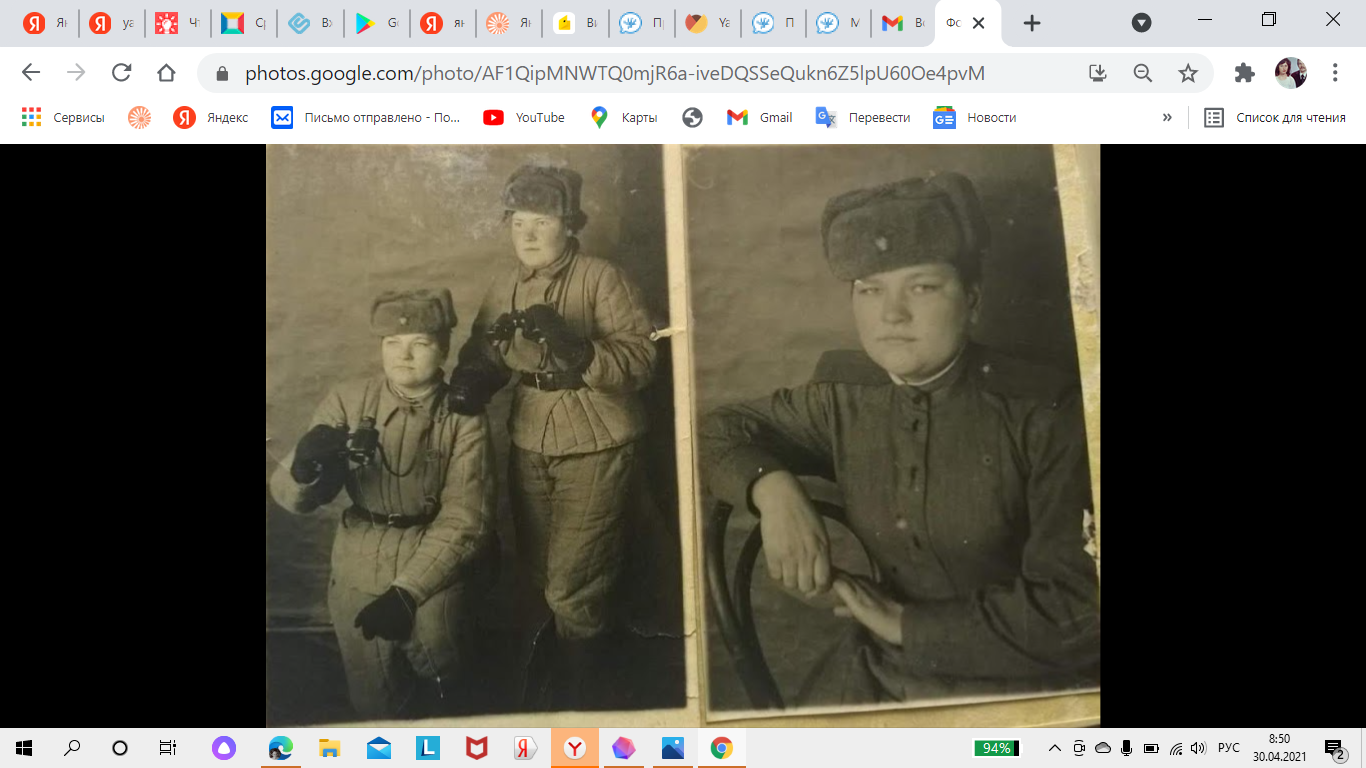Click the address bar URL field
The image size is (1366, 768).
[615, 73]
